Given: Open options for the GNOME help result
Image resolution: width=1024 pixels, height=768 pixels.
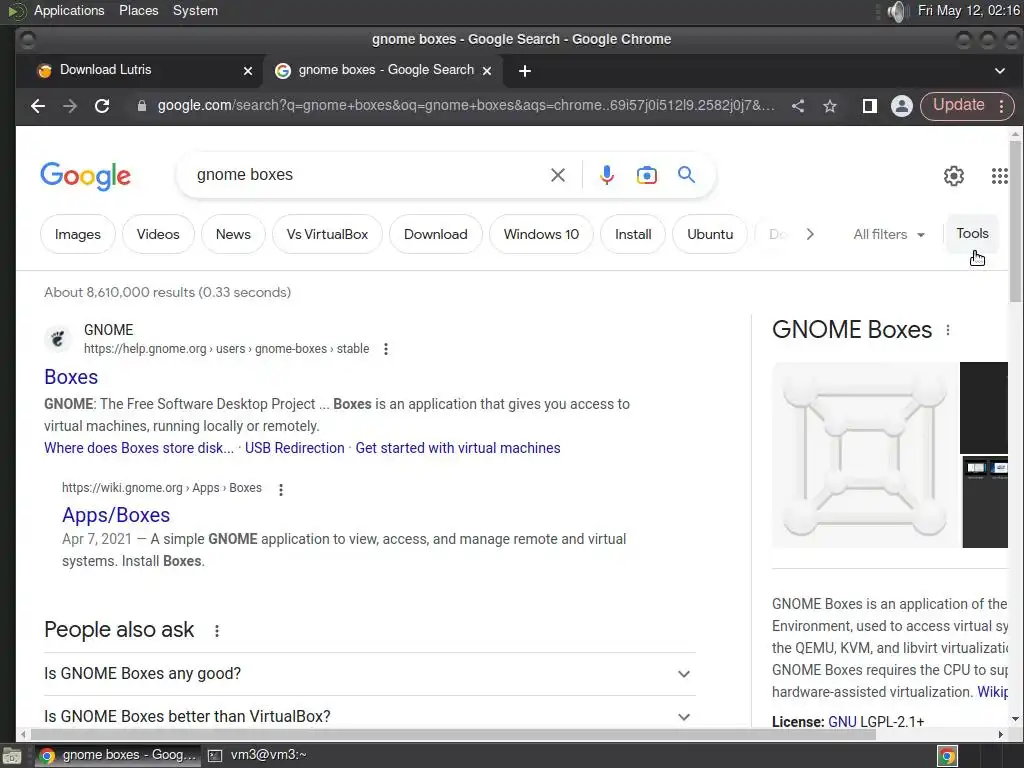Looking at the screenshot, I should pos(386,349).
